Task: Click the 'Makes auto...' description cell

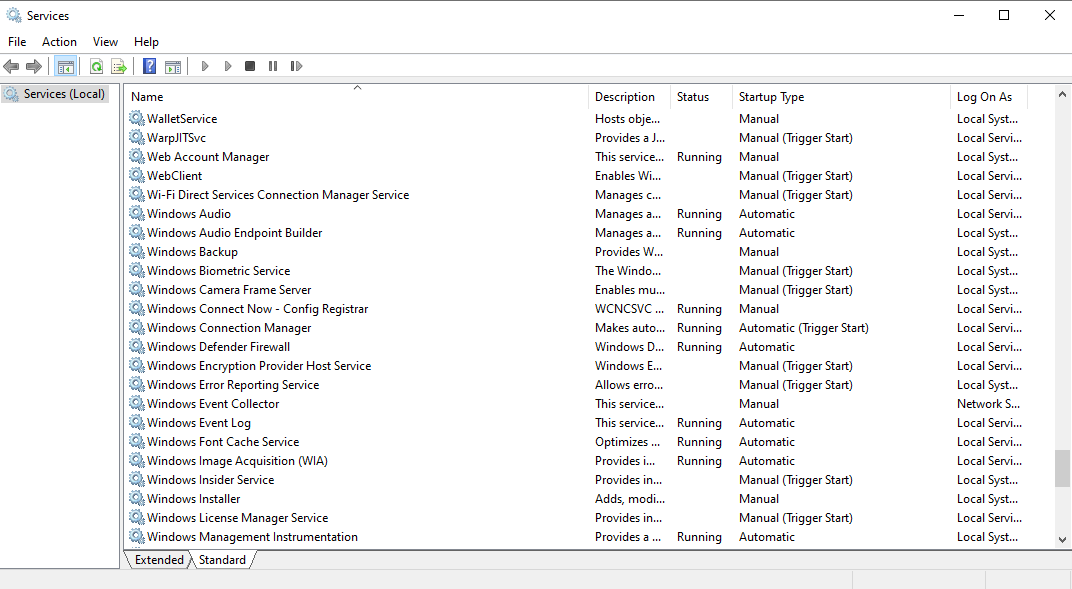Action: [629, 327]
